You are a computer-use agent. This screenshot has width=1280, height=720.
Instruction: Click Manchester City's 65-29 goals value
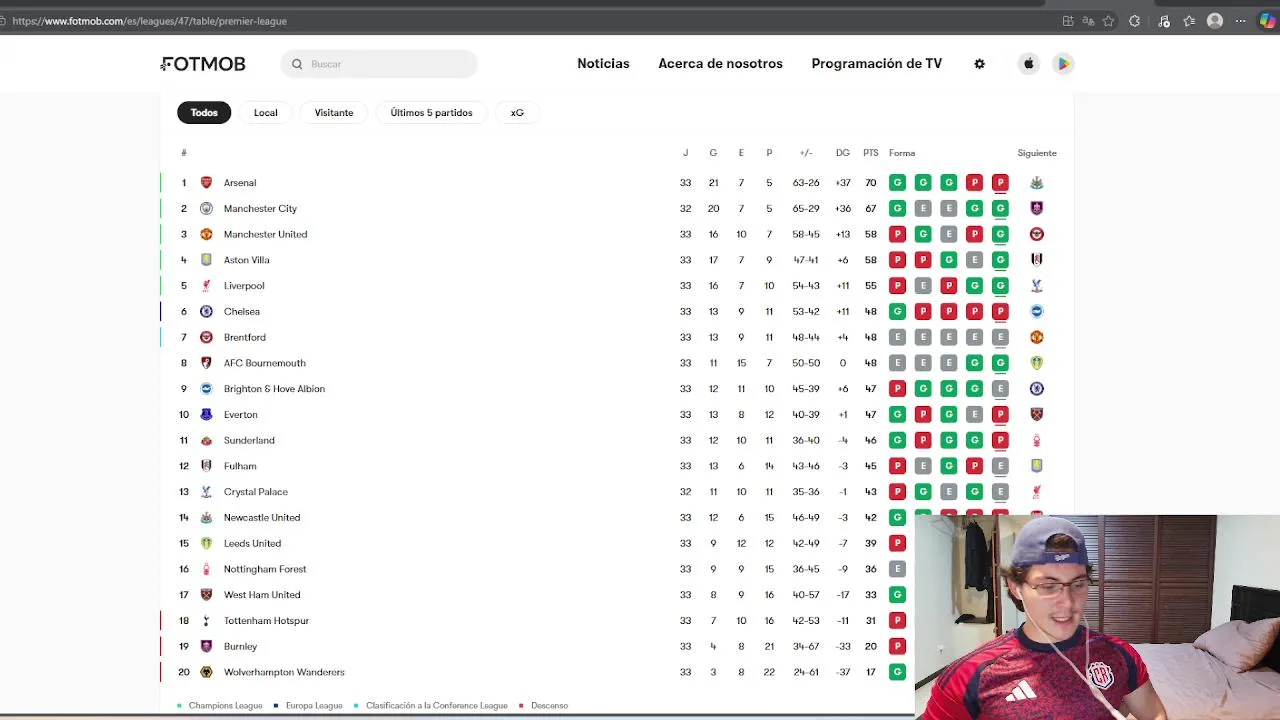[806, 208]
